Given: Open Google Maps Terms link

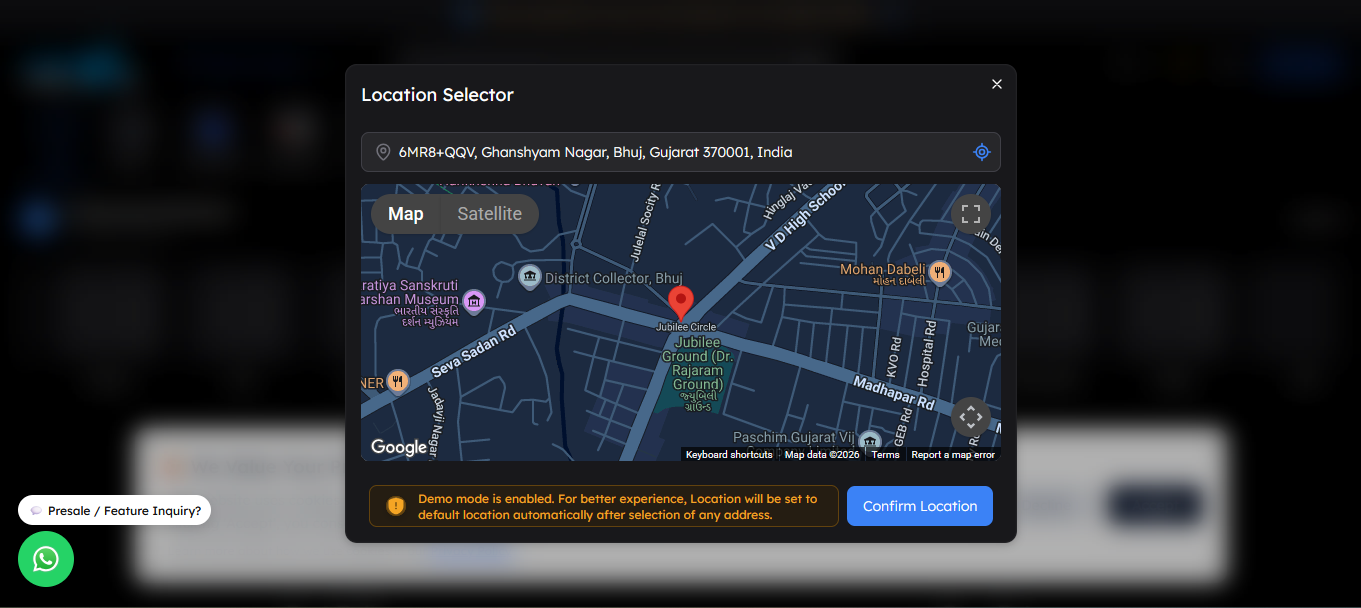Looking at the screenshot, I should click(x=885, y=455).
